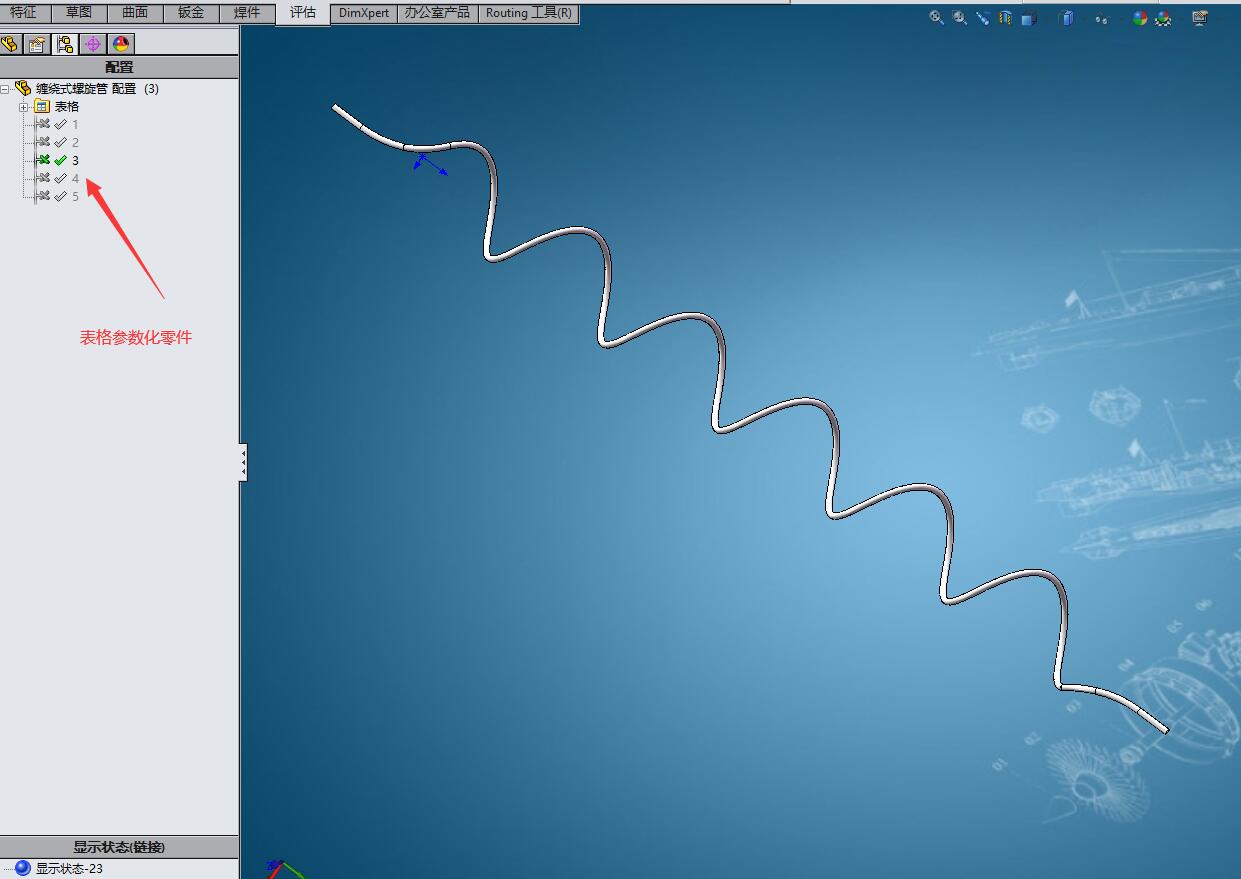Click the Previous View icon
This screenshot has height=879, width=1241.
[982, 17]
